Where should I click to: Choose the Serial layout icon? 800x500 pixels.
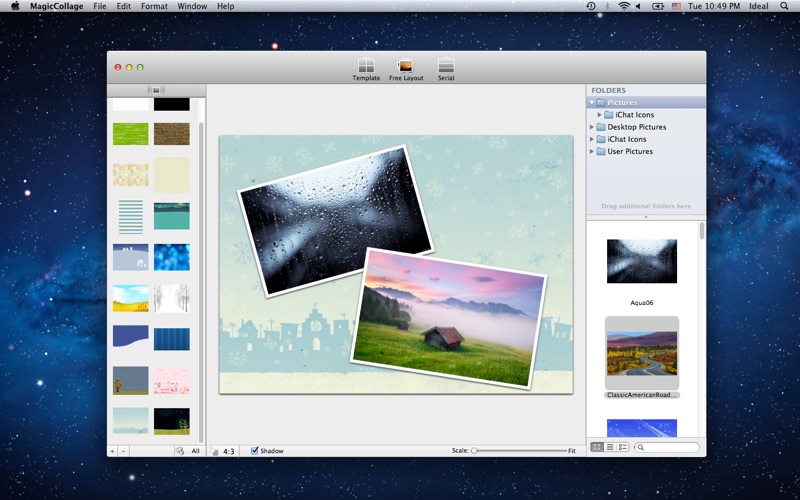point(446,67)
